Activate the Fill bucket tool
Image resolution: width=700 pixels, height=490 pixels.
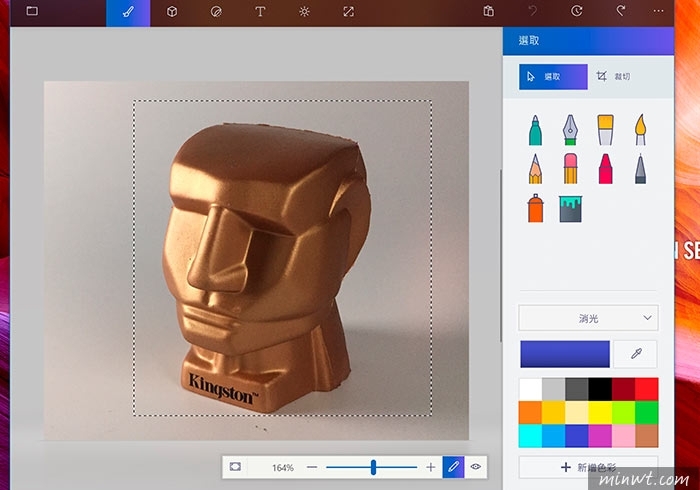point(570,208)
